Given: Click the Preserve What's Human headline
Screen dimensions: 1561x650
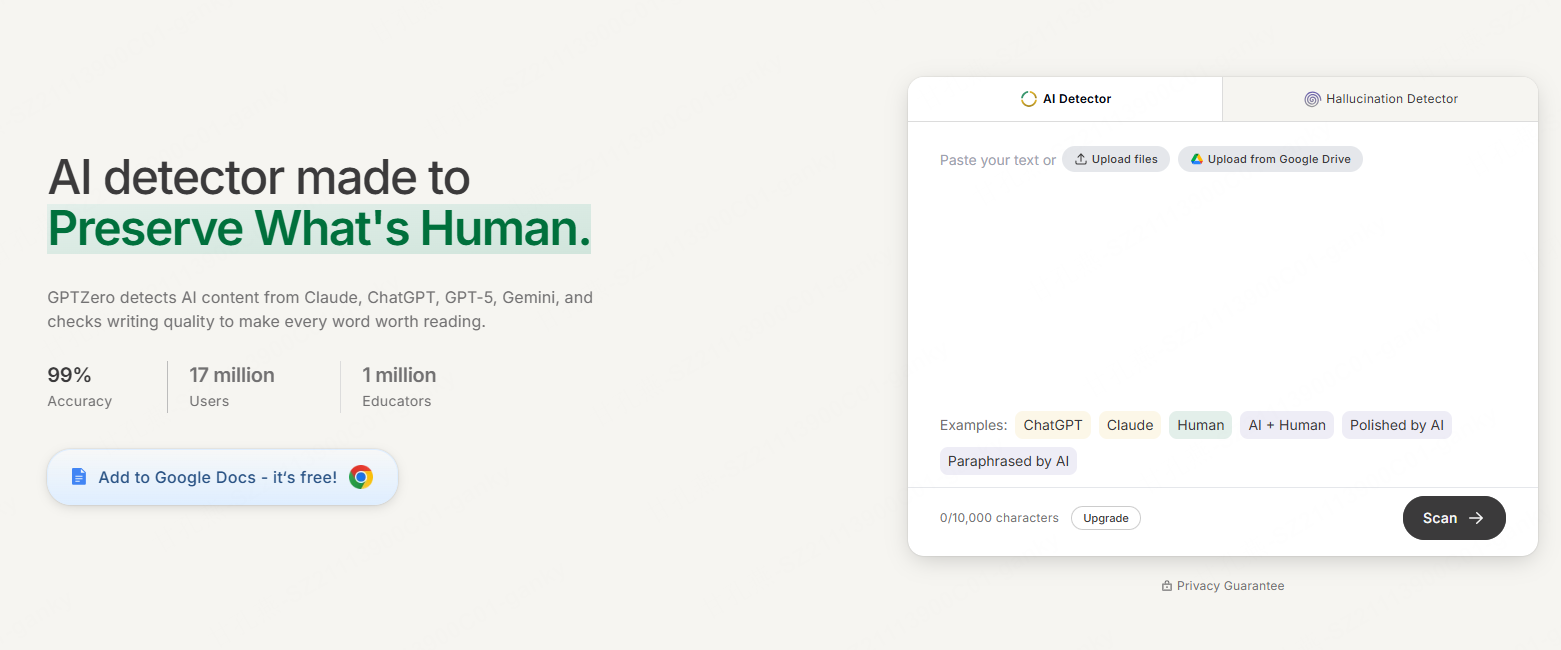Looking at the screenshot, I should point(319,228).
